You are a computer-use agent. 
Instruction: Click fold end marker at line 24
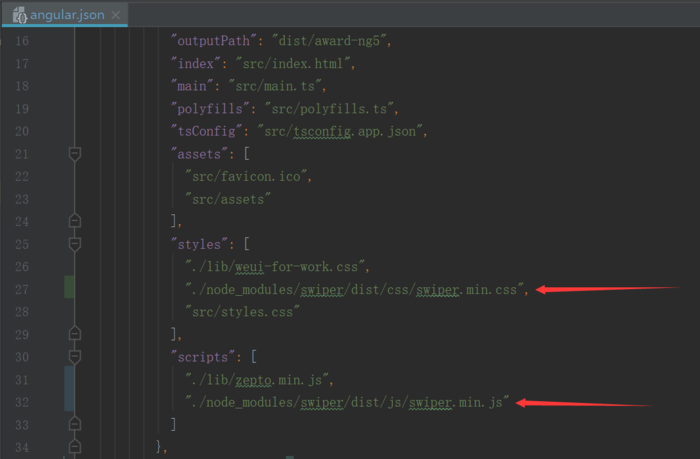(x=75, y=221)
